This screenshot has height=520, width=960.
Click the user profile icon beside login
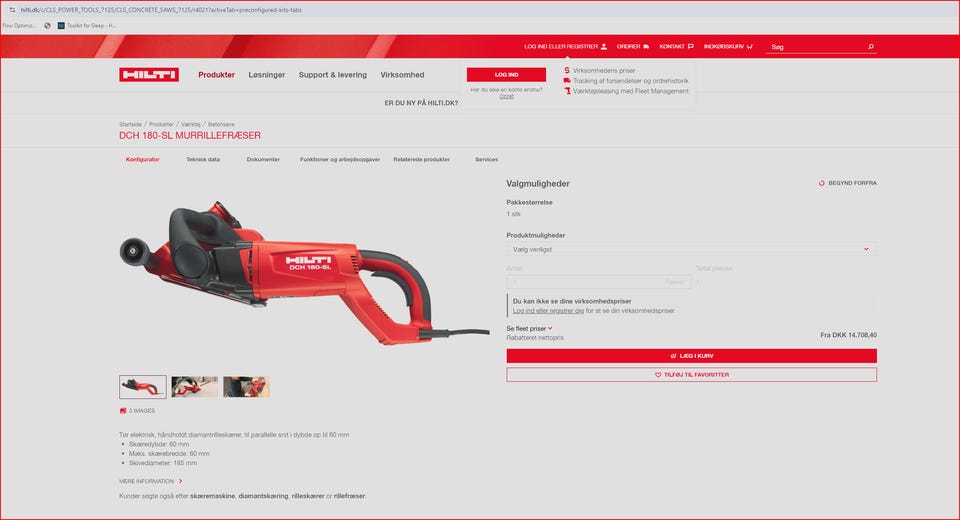coord(604,47)
